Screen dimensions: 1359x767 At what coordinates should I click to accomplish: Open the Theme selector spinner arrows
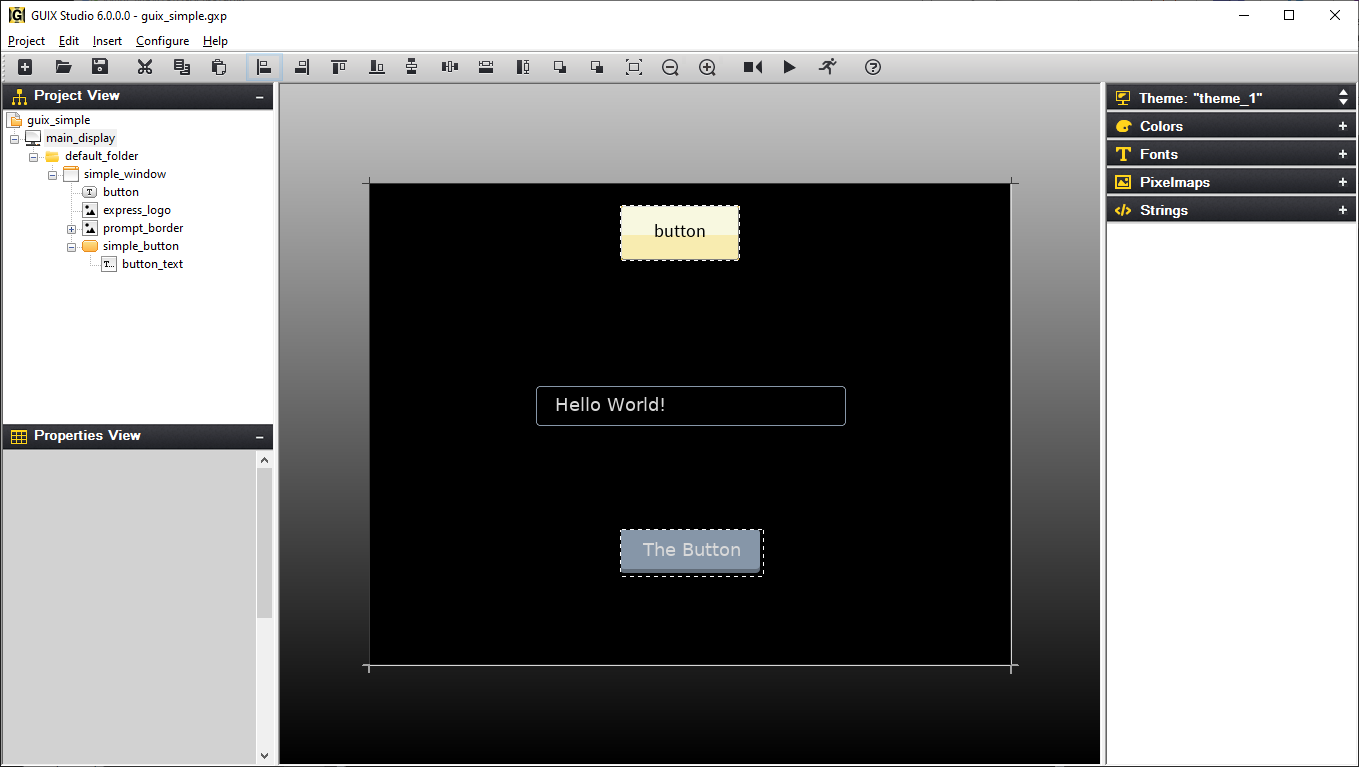pyautogui.click(x=1344, y=97)
